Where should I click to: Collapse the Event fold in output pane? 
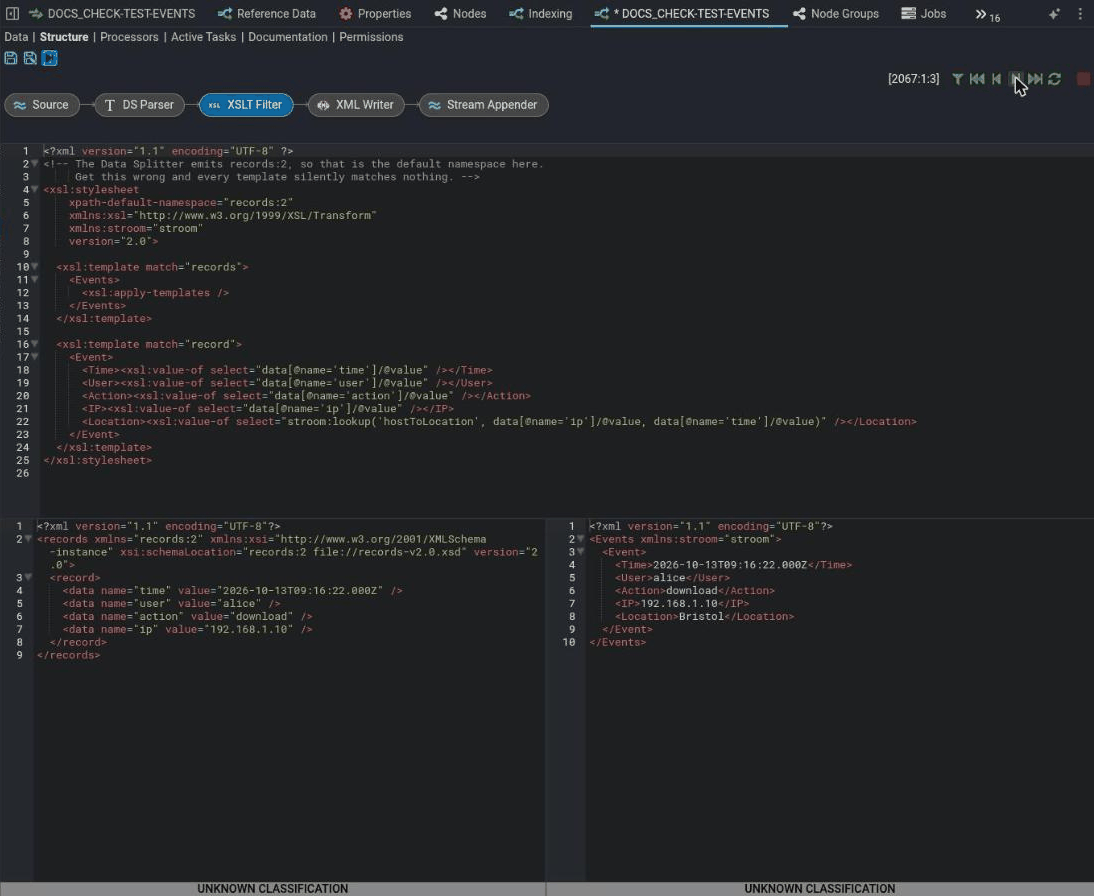(580, 552)
